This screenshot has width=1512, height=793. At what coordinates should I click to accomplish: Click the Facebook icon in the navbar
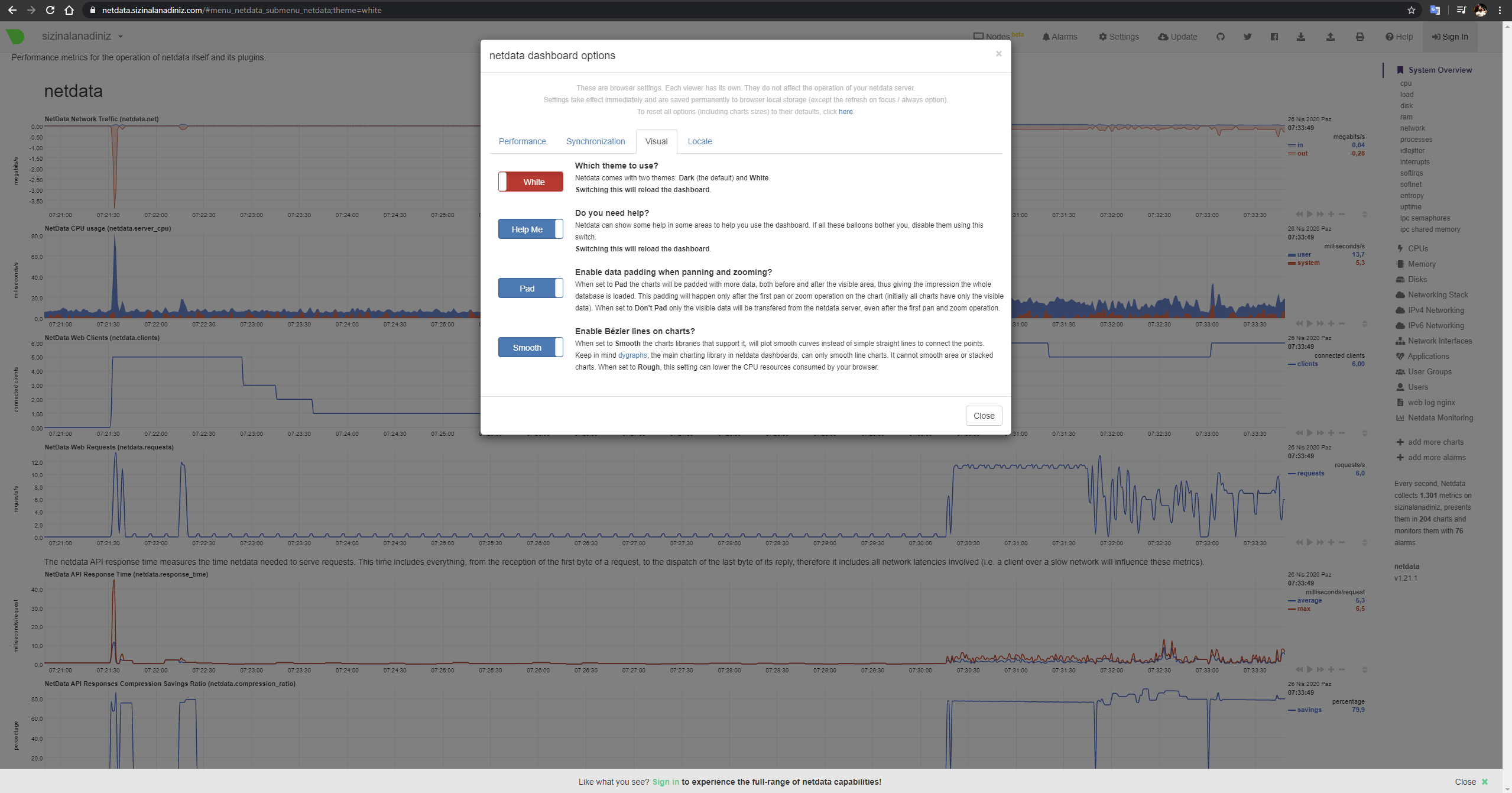(1274, 37)
